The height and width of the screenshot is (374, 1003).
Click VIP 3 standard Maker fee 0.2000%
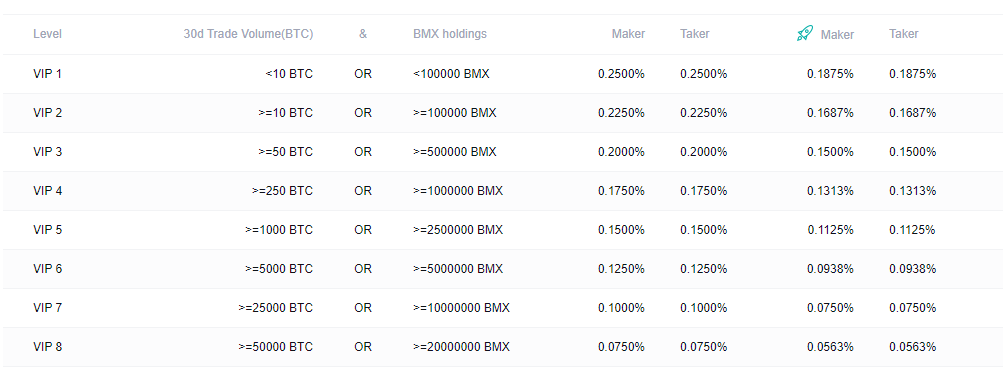[621, 152]
